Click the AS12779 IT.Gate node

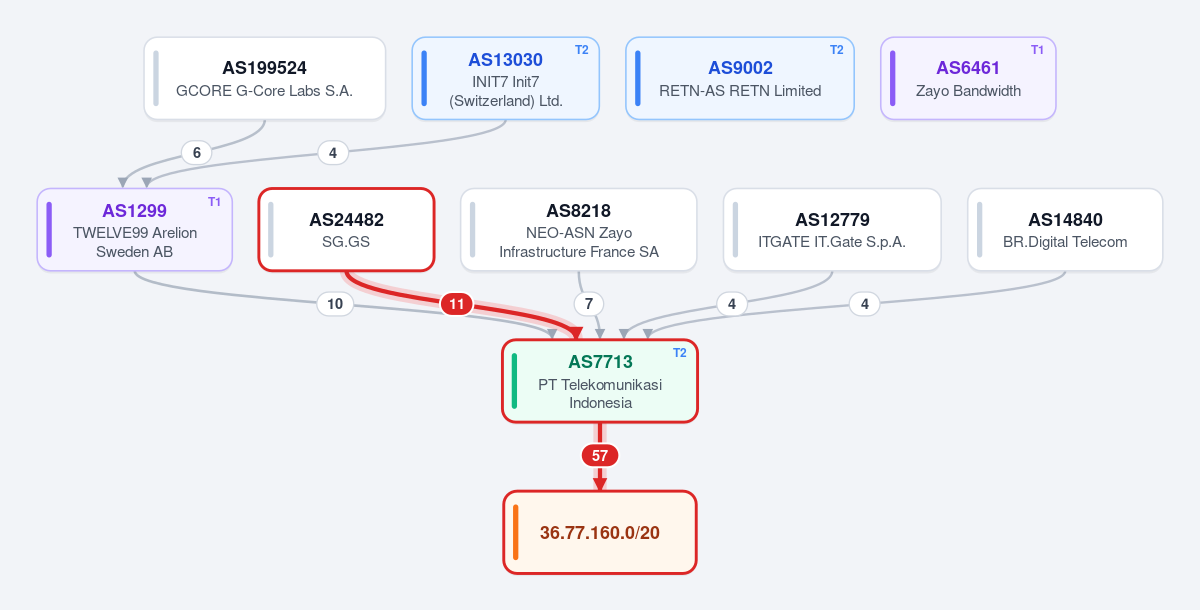[832, 229]
